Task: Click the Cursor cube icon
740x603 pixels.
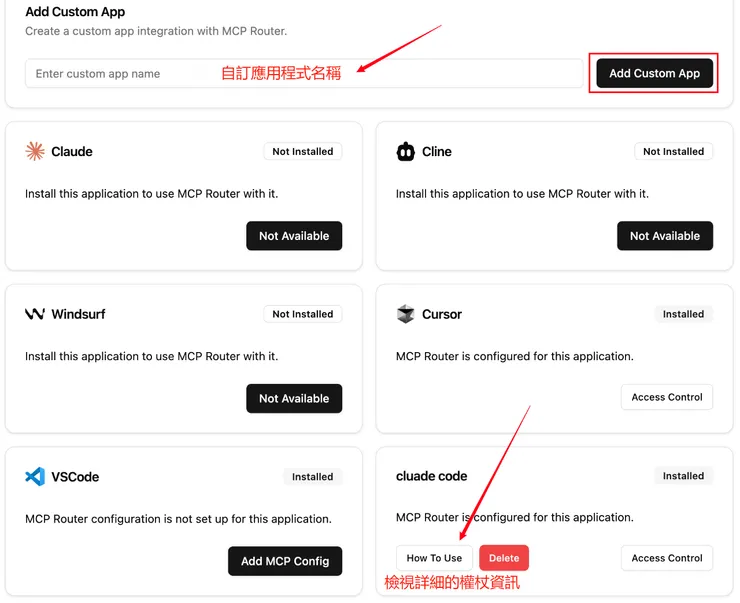Action: (x=405, y=314)
